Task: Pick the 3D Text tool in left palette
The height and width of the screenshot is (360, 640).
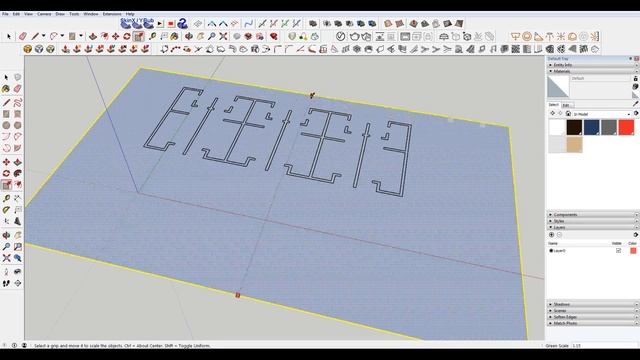Action: [18, 221]
